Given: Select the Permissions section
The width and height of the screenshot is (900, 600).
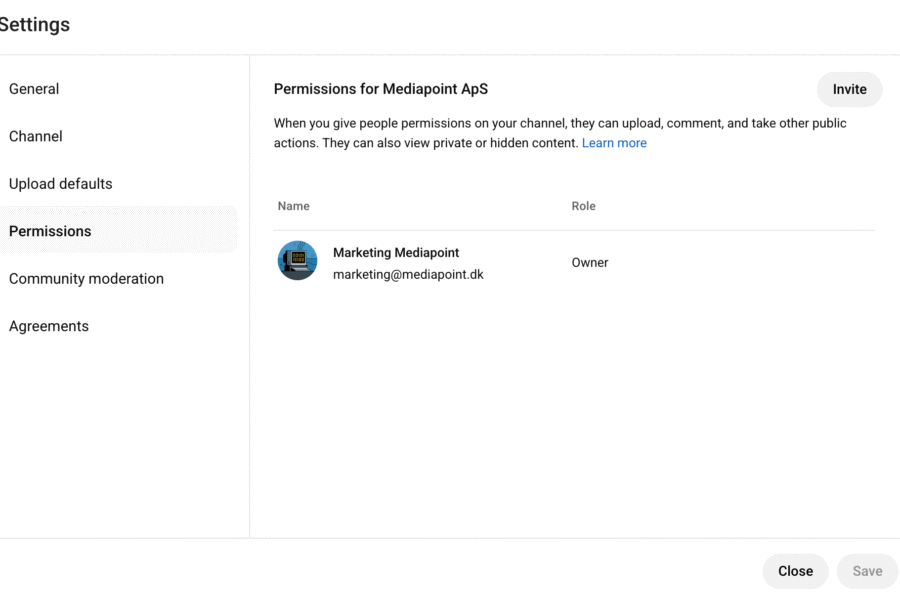Looking at the screenshot, I should pos(118,231).
